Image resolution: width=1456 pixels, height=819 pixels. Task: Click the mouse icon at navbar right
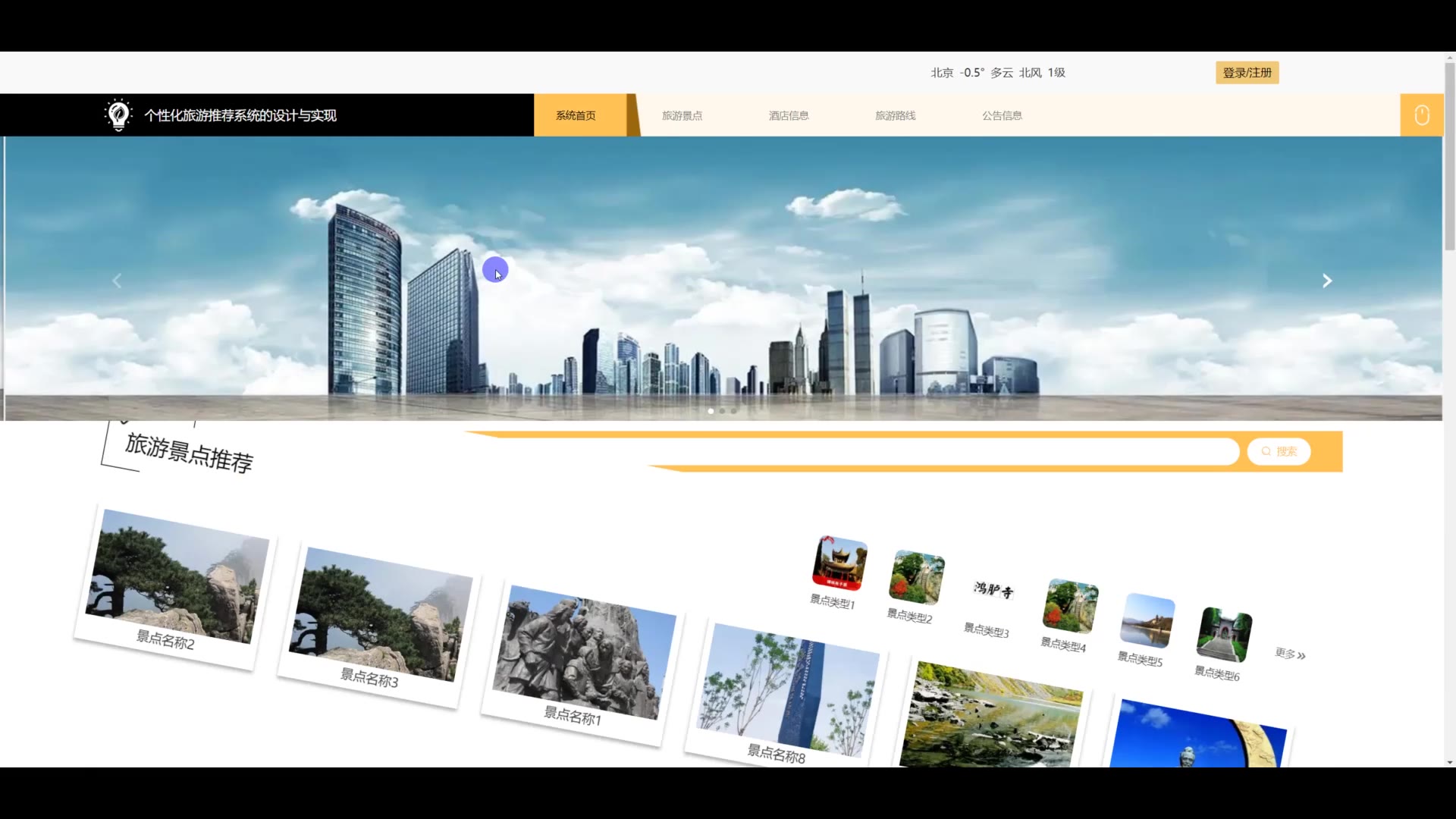(1422, 115)
